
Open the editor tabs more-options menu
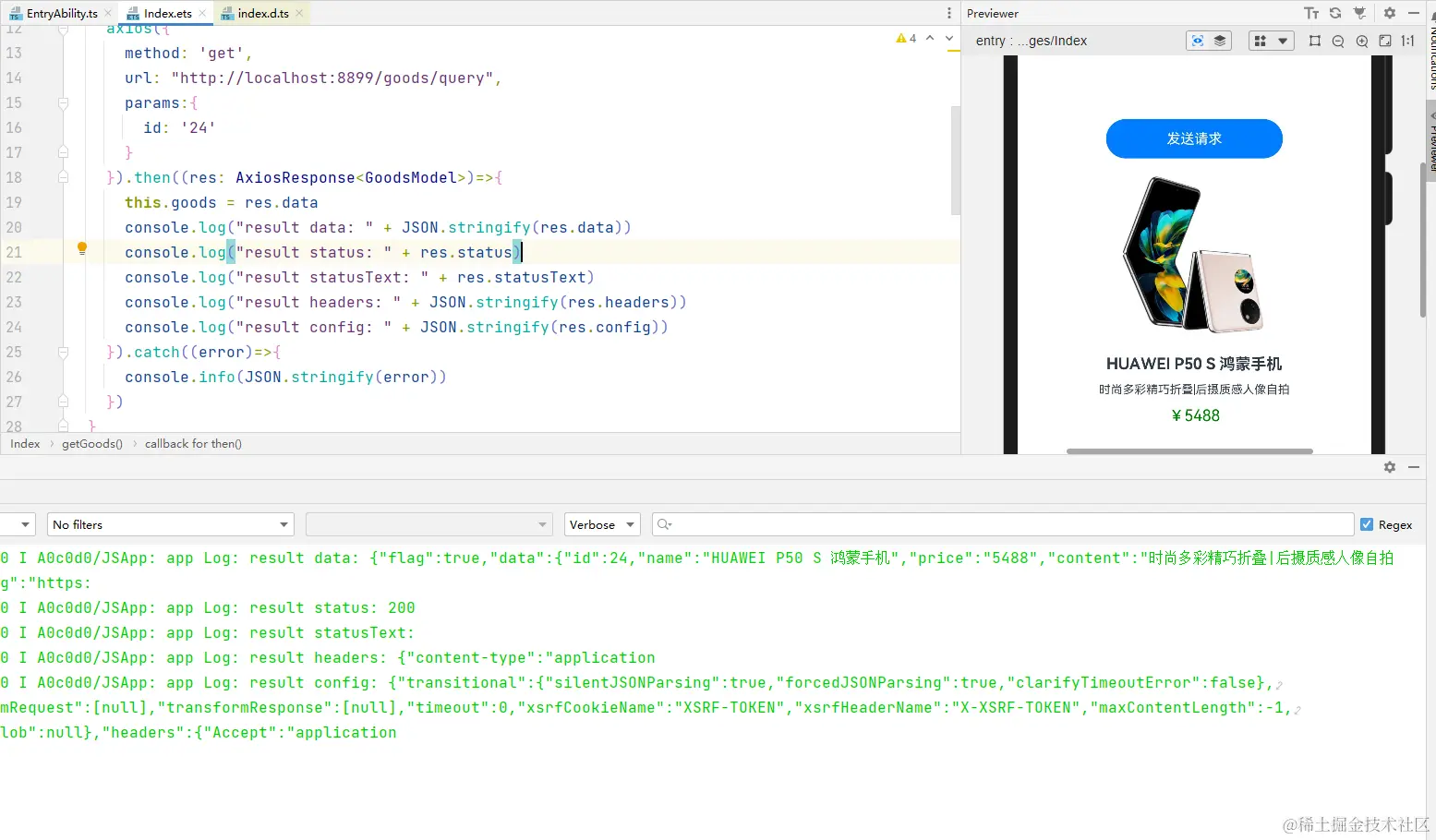coord(948,14)
